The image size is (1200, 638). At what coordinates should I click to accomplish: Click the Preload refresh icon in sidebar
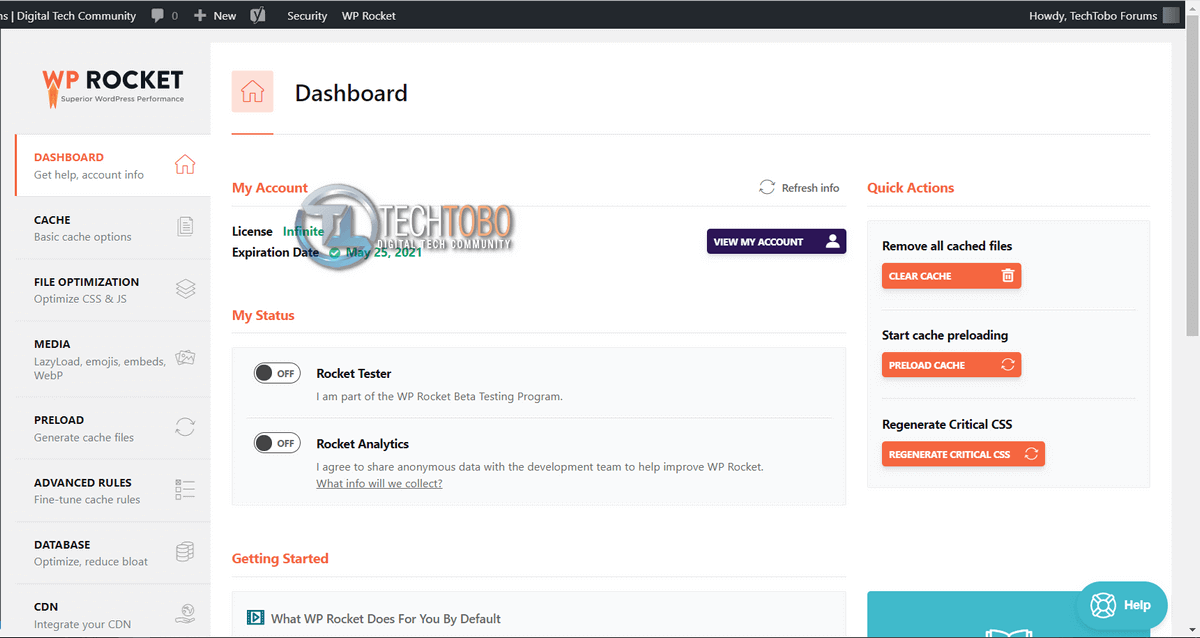point(185,427)
